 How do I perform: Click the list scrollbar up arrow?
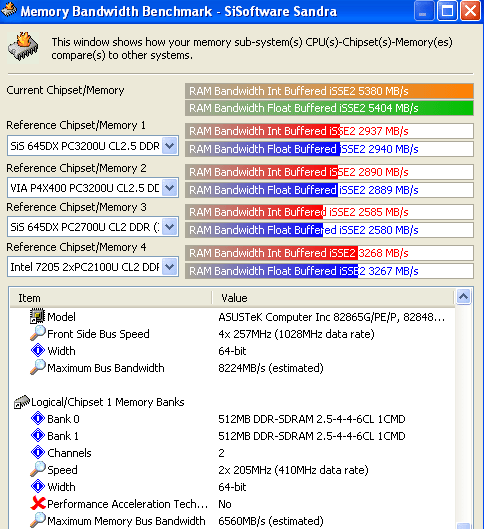463,297
